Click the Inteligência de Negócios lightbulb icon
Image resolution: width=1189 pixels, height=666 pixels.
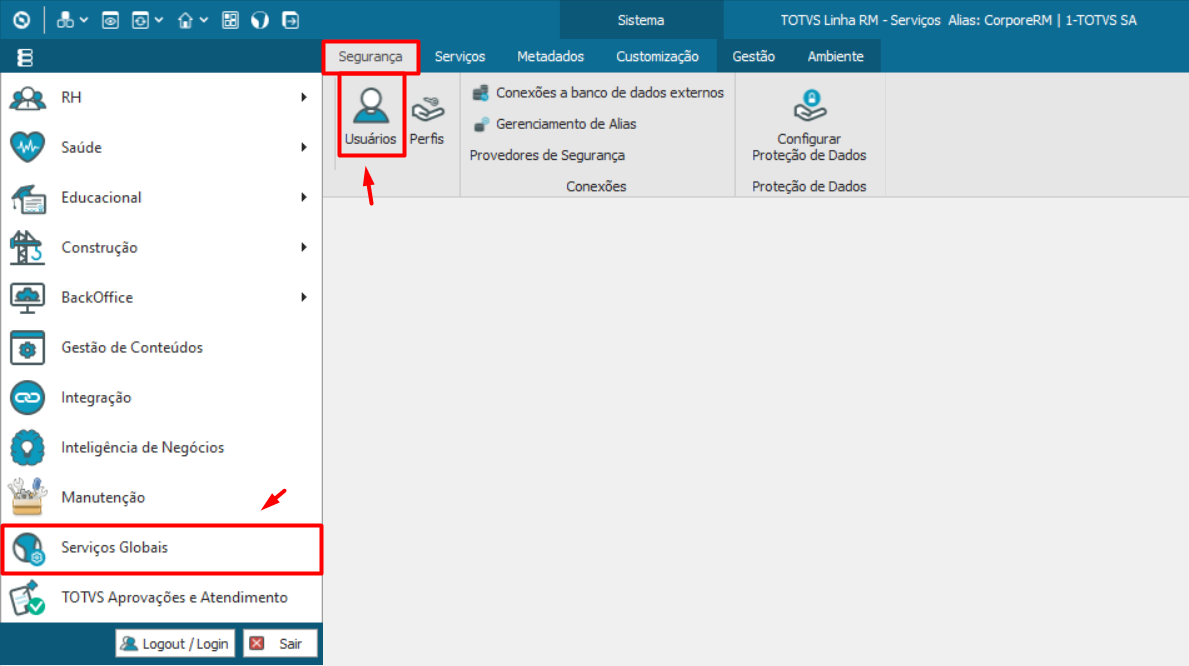coord(27,448)
